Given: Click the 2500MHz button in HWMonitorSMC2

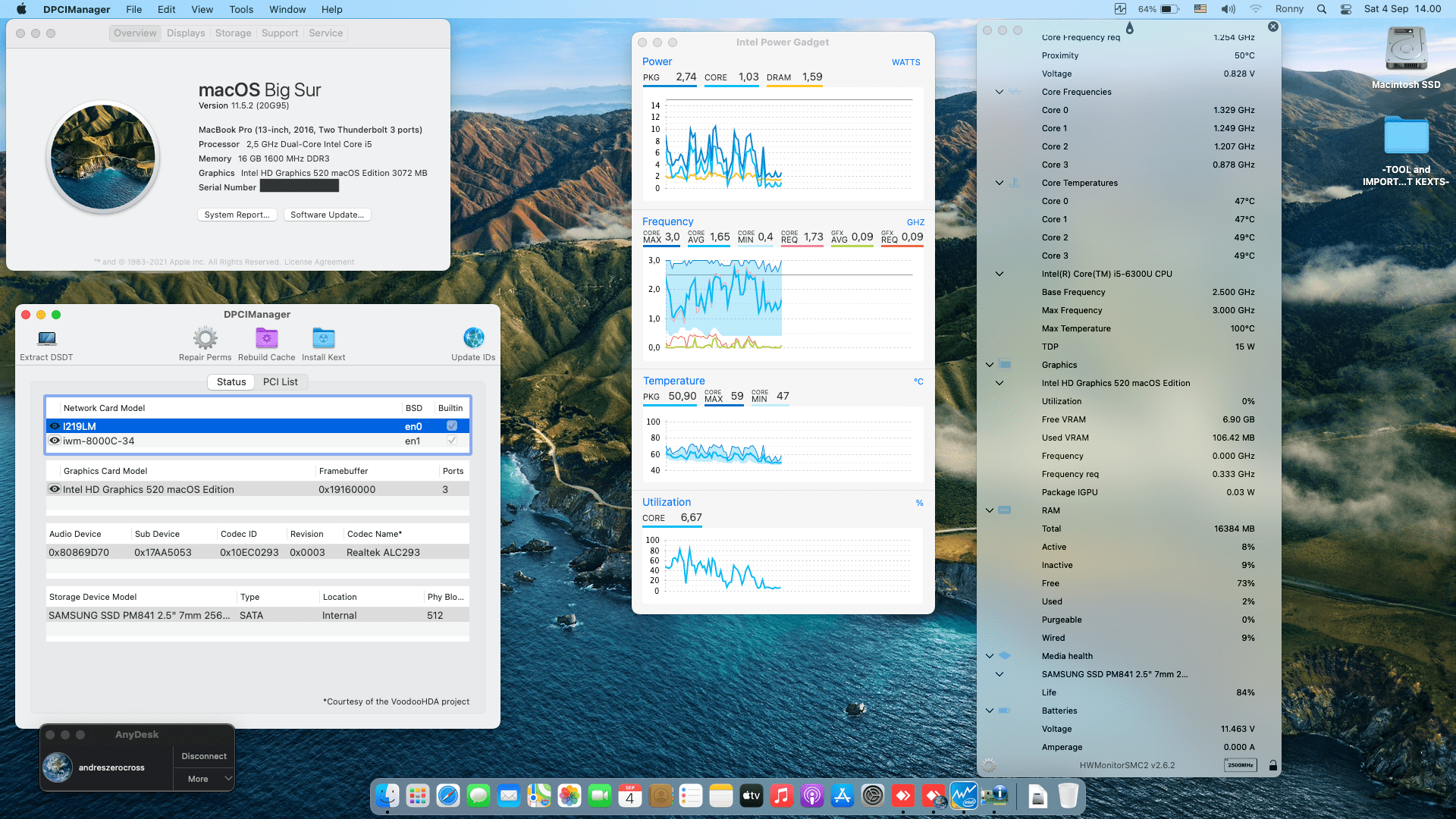Looking at the screenshot, I should pyautogui.click(x=1240, y=765).
